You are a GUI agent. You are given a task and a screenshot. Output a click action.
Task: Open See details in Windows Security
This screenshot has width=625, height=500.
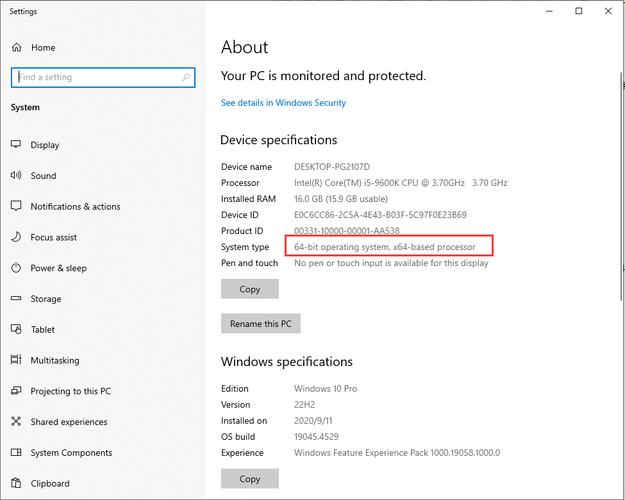pos(283,103)
